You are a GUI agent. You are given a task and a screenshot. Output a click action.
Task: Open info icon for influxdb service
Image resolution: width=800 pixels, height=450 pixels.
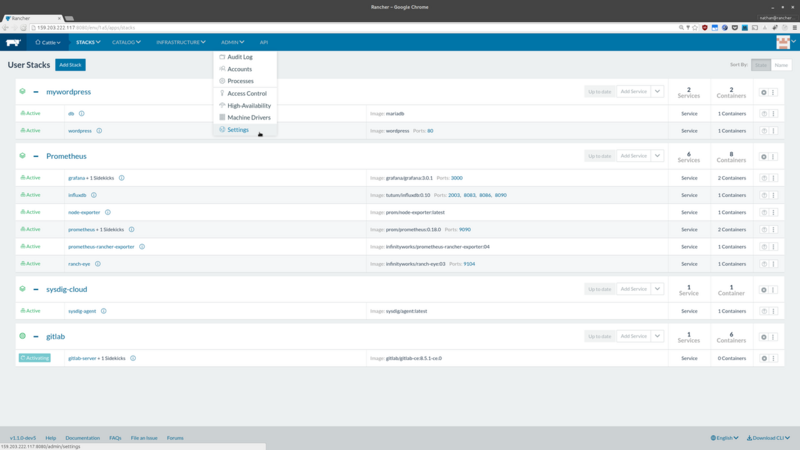(x=94, y=195)
